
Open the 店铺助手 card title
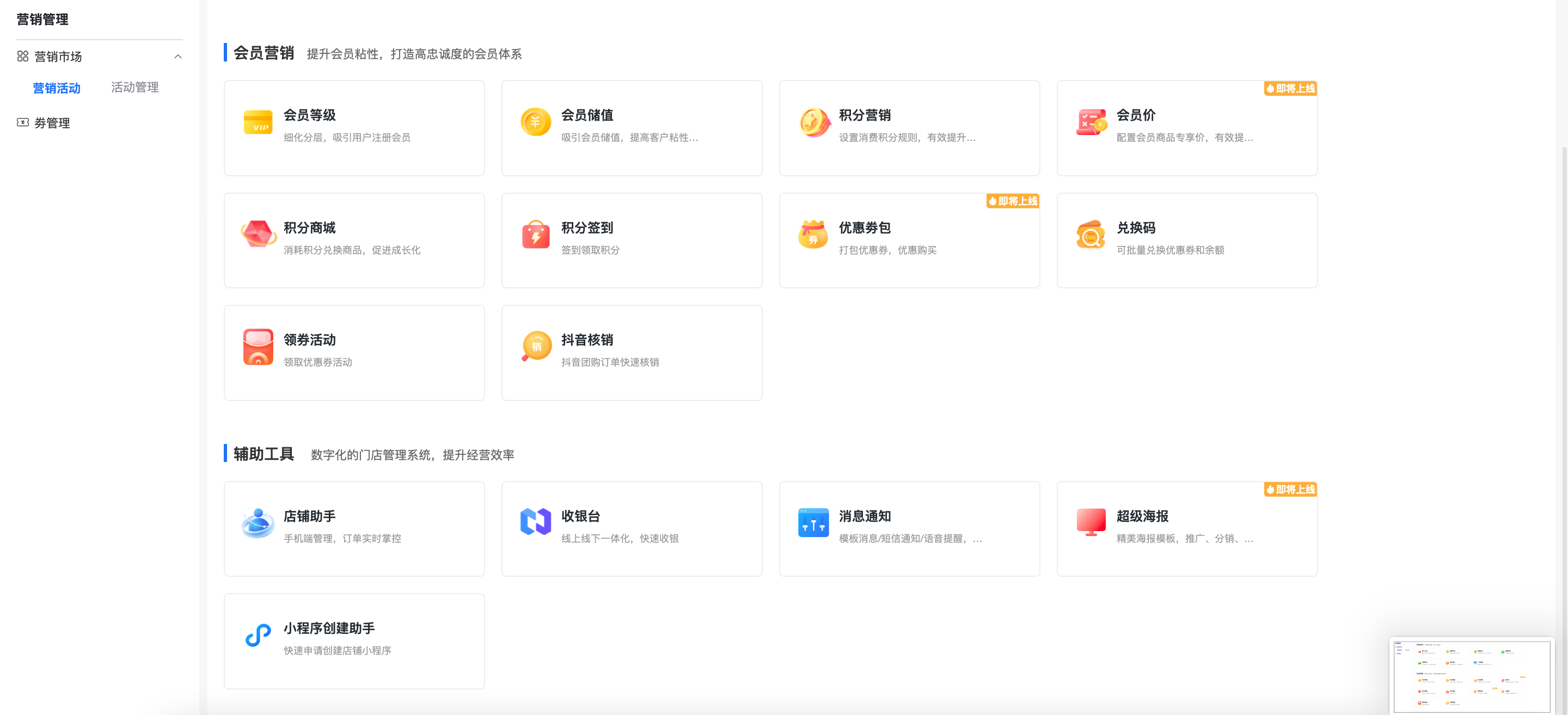309,516
